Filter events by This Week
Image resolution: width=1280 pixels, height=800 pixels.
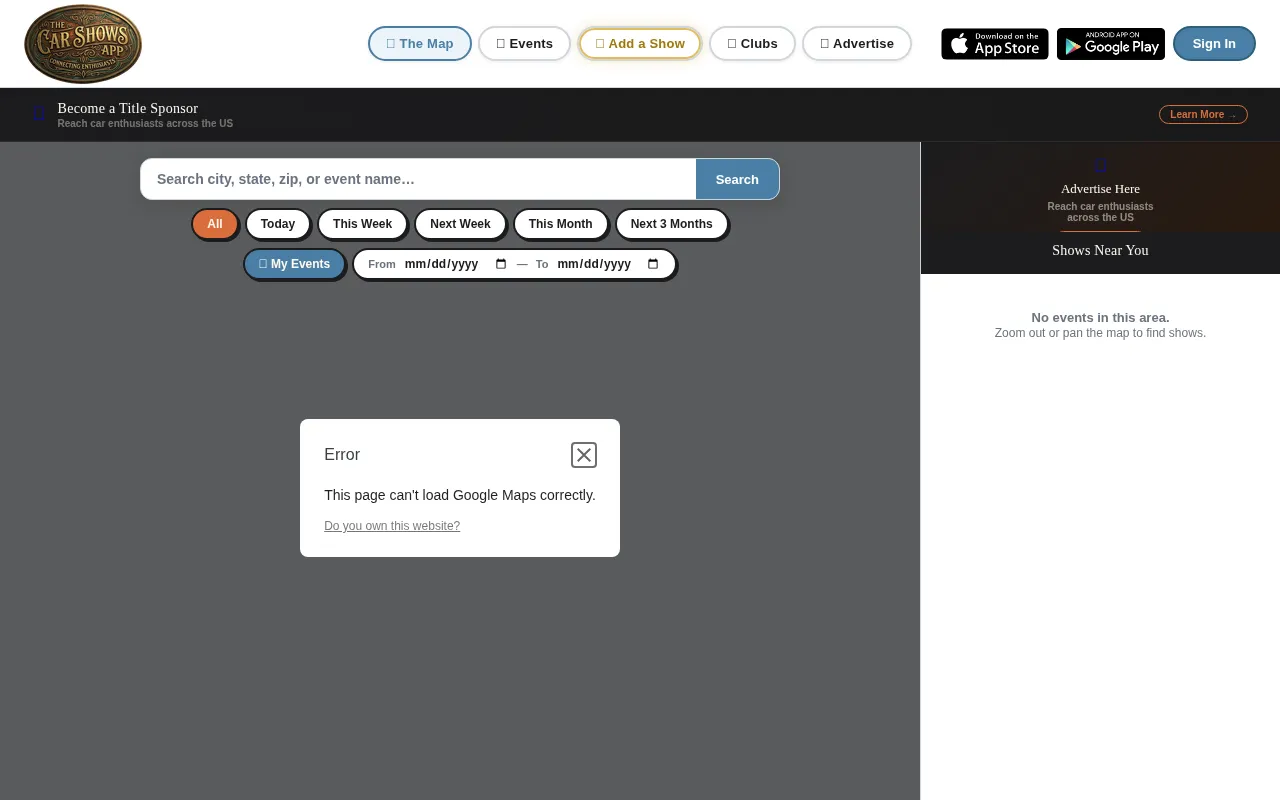point(362,224)
